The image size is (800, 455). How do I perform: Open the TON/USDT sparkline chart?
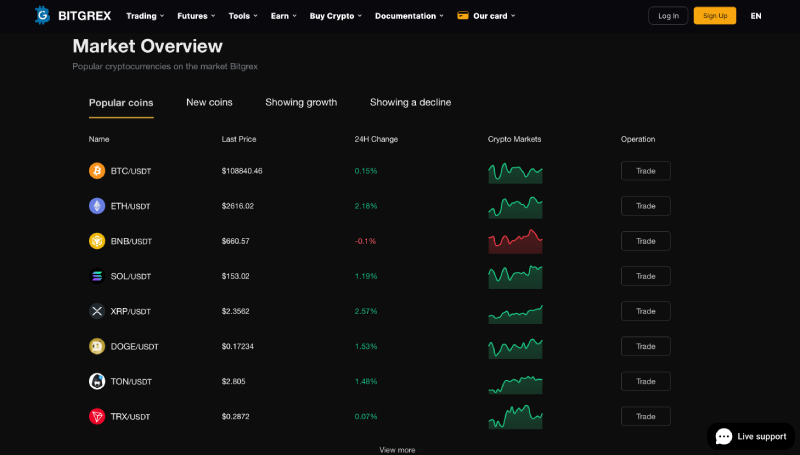515,385
